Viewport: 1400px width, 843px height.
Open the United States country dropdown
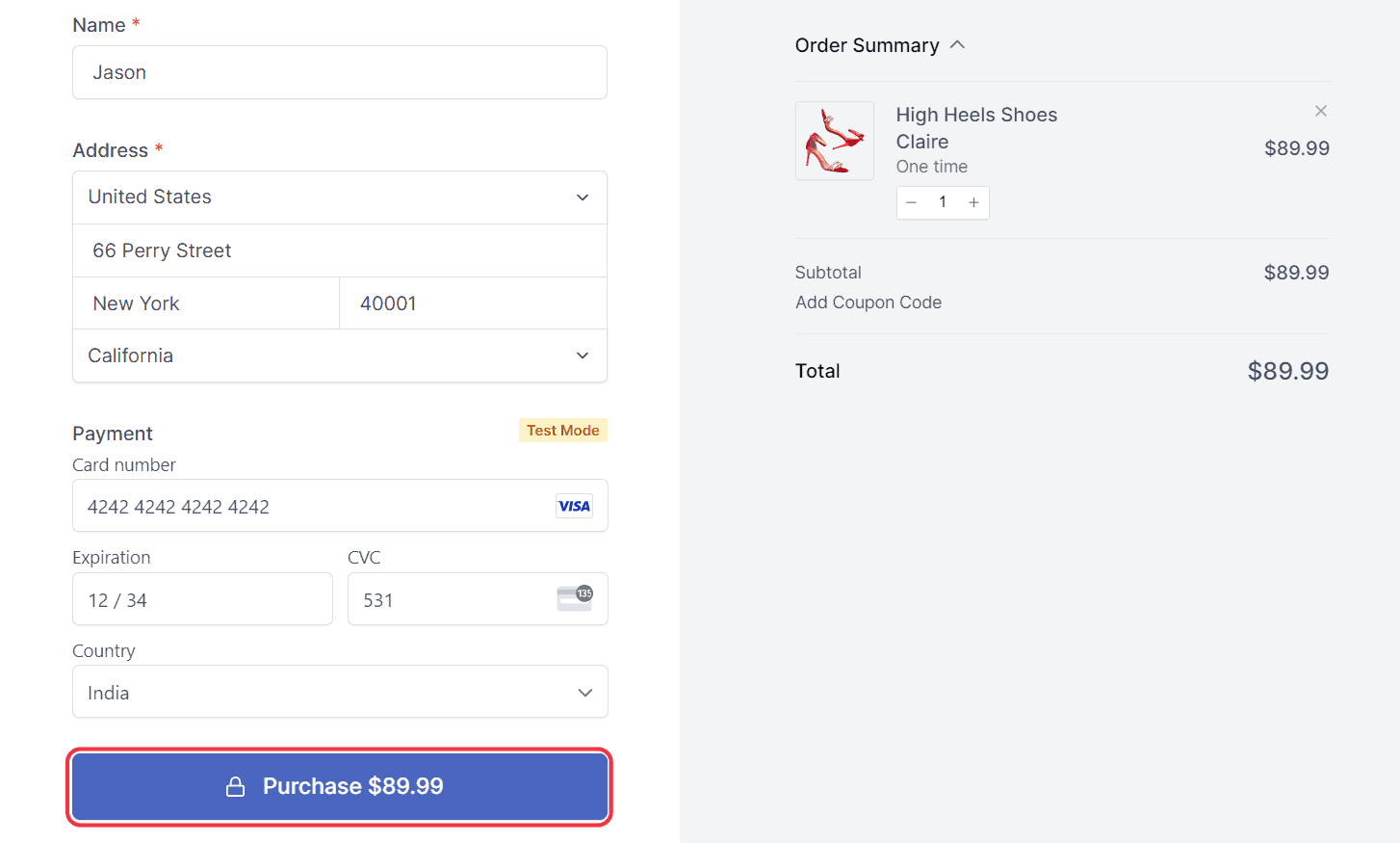pos(339,198)
